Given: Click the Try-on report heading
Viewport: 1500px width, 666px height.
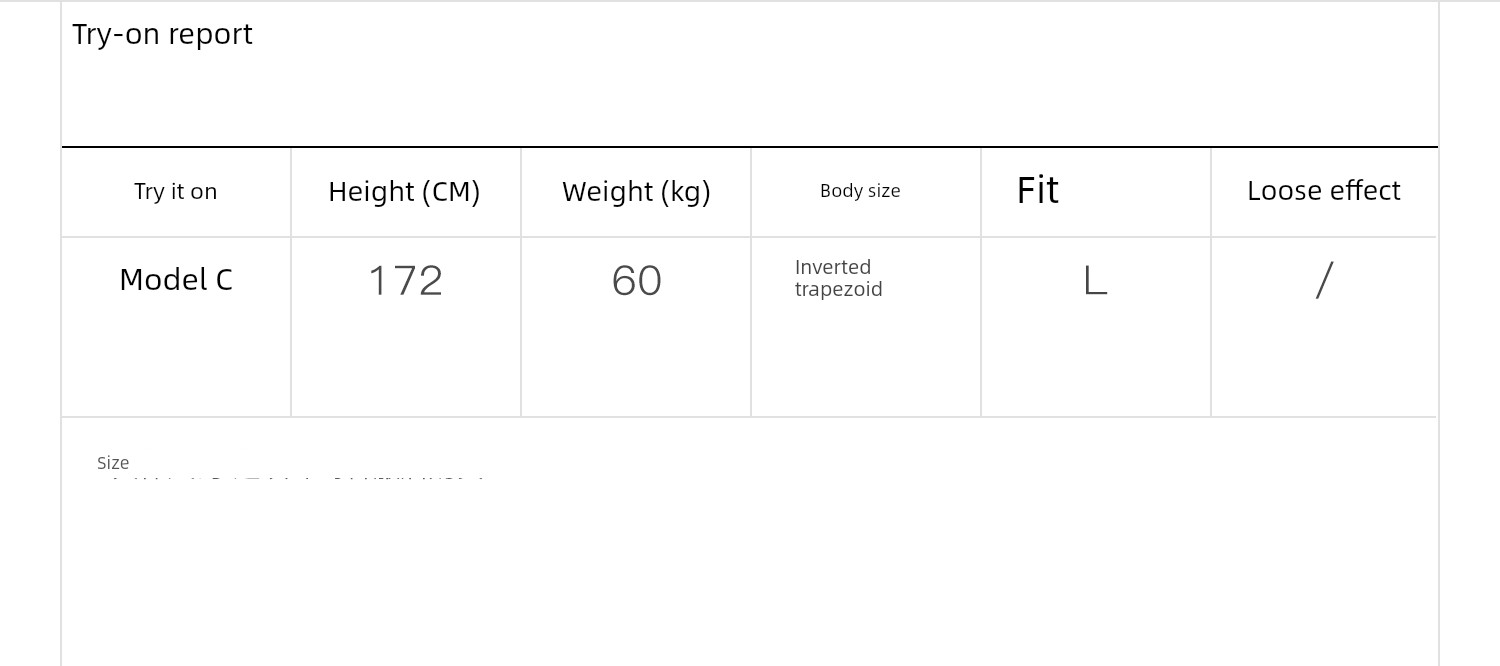Looking at the screenshot, I should click(162, 34).
